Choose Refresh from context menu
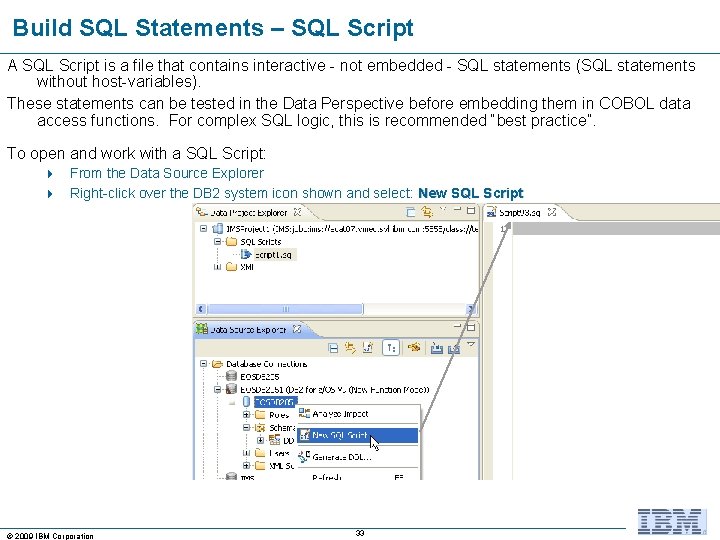Viewport: 720px width, 540px height. point(359,477)
